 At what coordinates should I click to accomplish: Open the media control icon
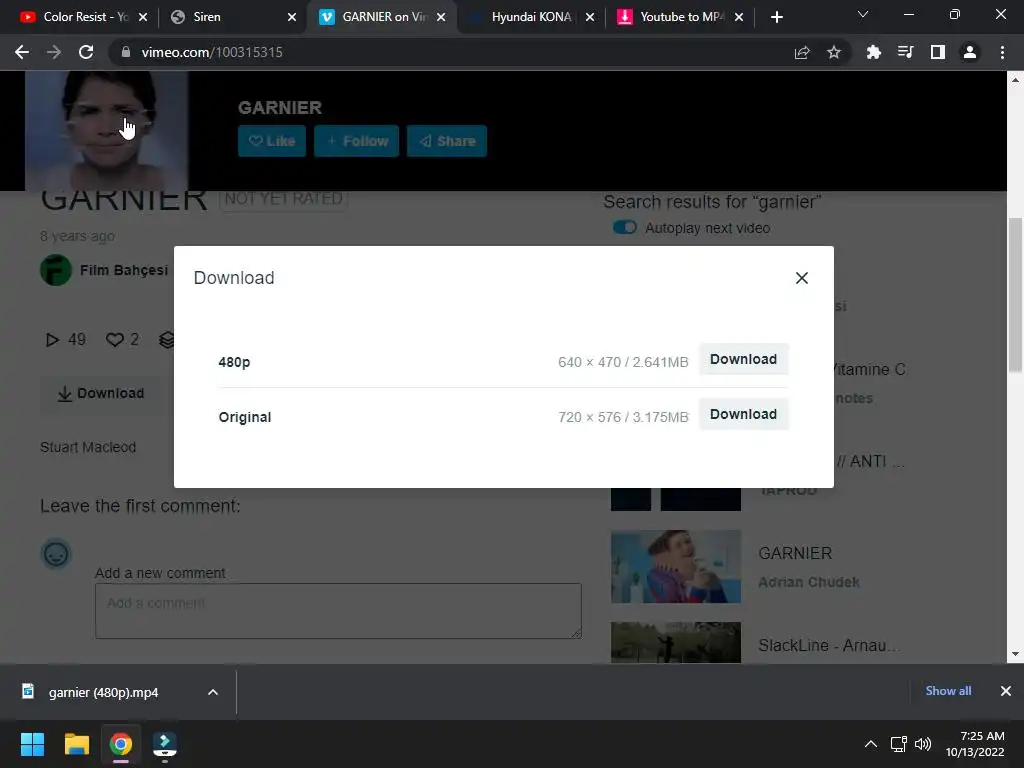pyautogui.click(x=905, y=52)
